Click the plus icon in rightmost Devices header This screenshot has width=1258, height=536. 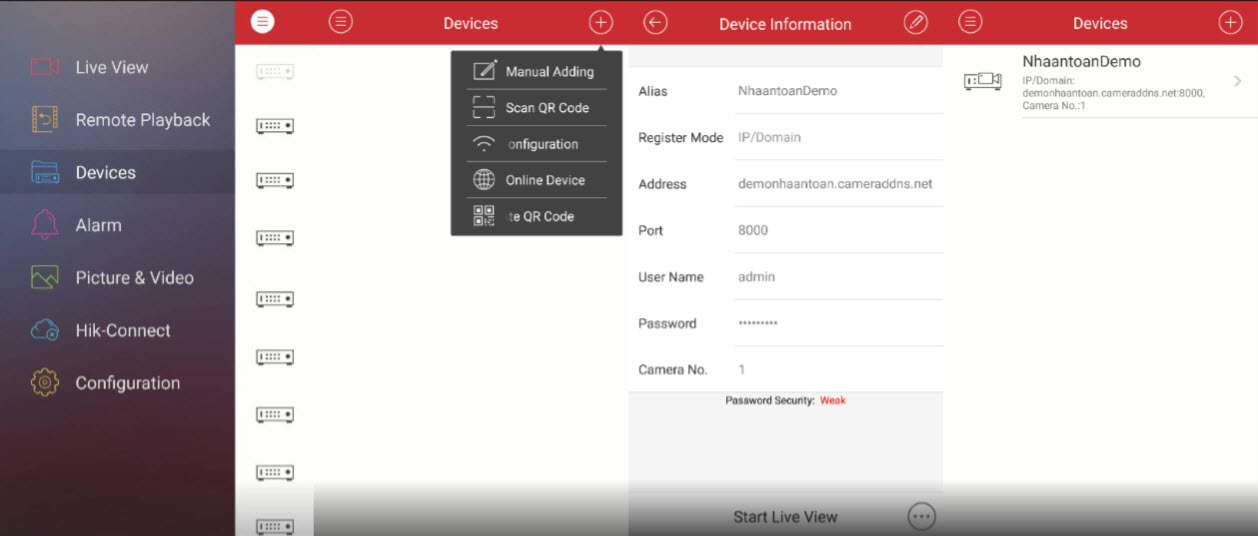pos(1230,23)
